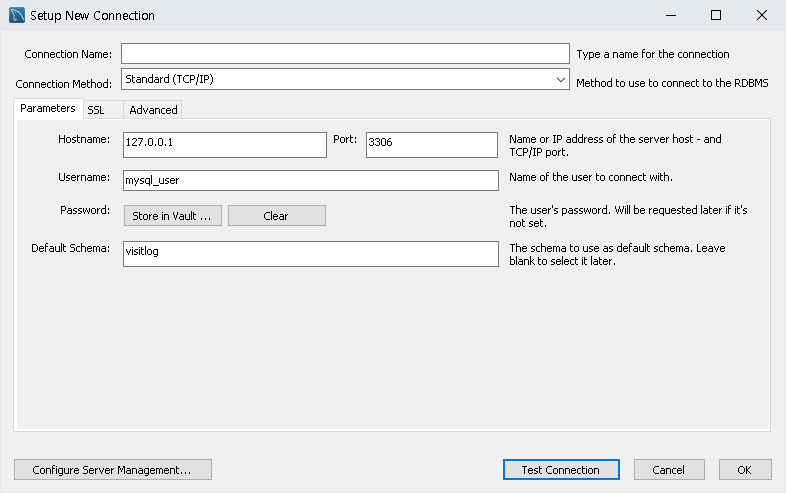This screenshot has width=786, height=493.
Task: Click the 'Password:' label
Action: click(85, 210)
